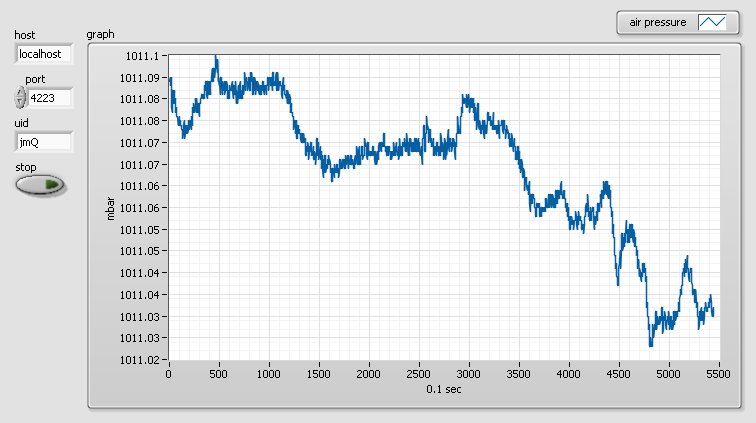Click the 3000 tick on X-axis
This screenshot has width=756, height=423.
469,374
